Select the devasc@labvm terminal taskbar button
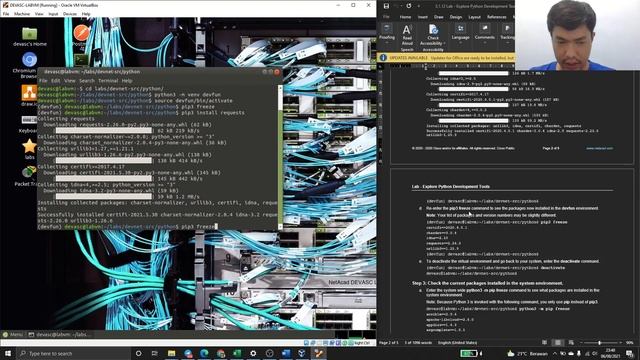This screenshot has height=360, width=640. (x=60, y=334)
